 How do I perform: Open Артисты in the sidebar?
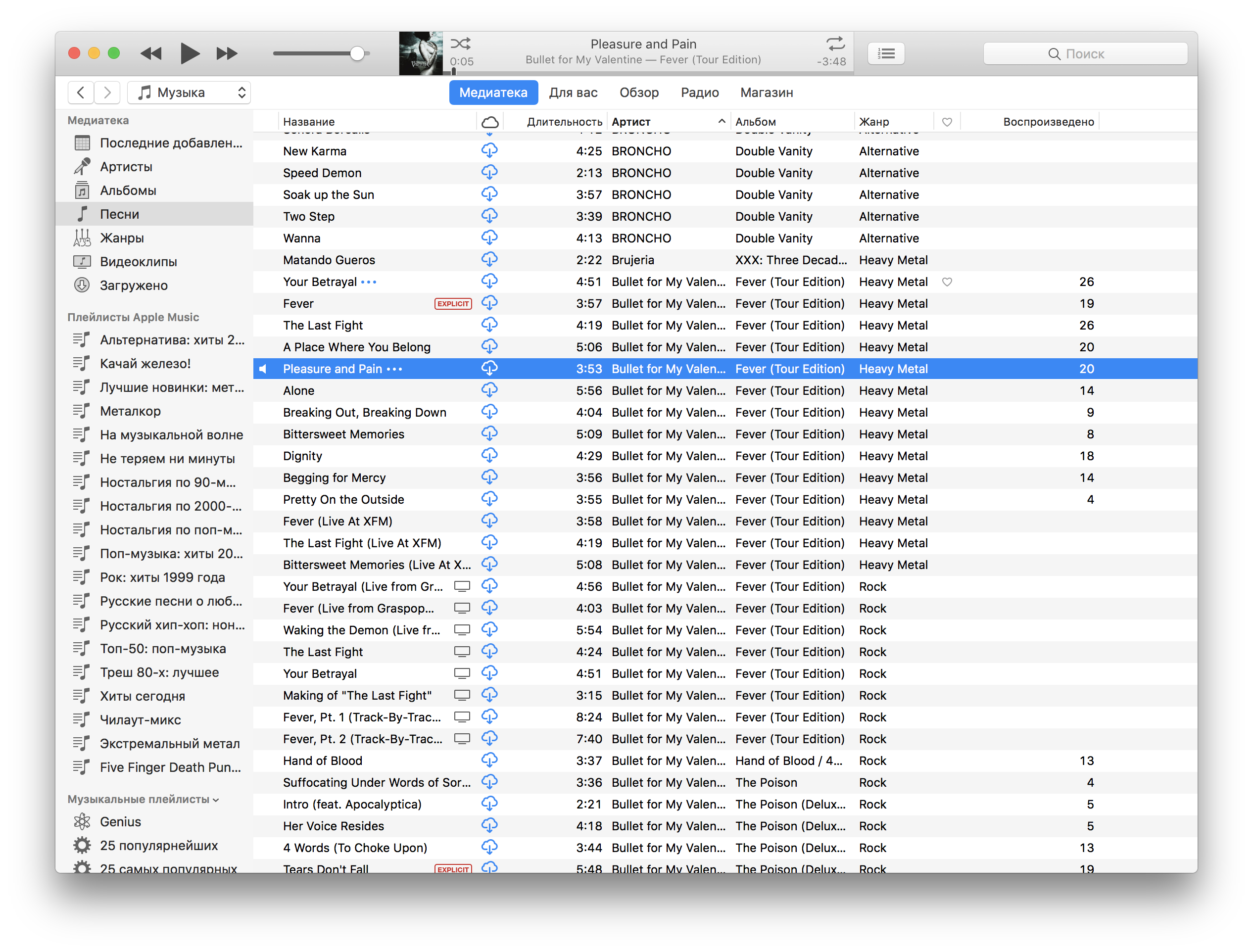point(154,167)
